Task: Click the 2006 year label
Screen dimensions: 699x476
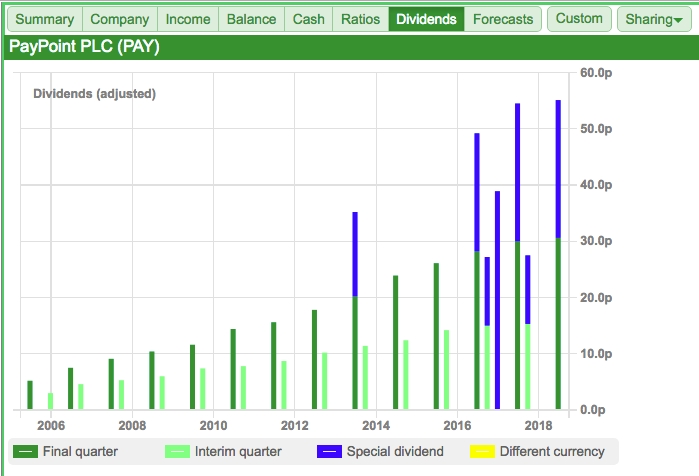Action: point(51,426)
